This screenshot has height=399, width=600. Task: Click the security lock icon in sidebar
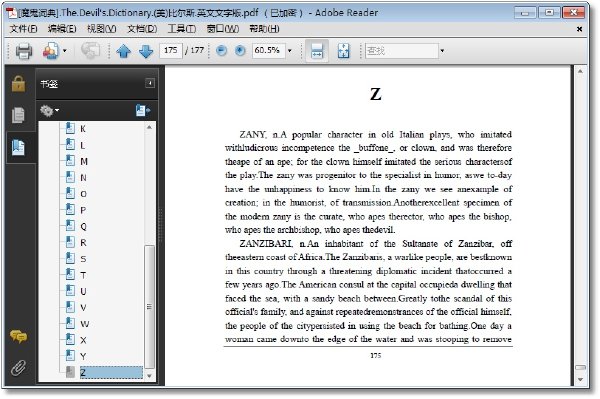pyautogui.click(x=18, y=84)
